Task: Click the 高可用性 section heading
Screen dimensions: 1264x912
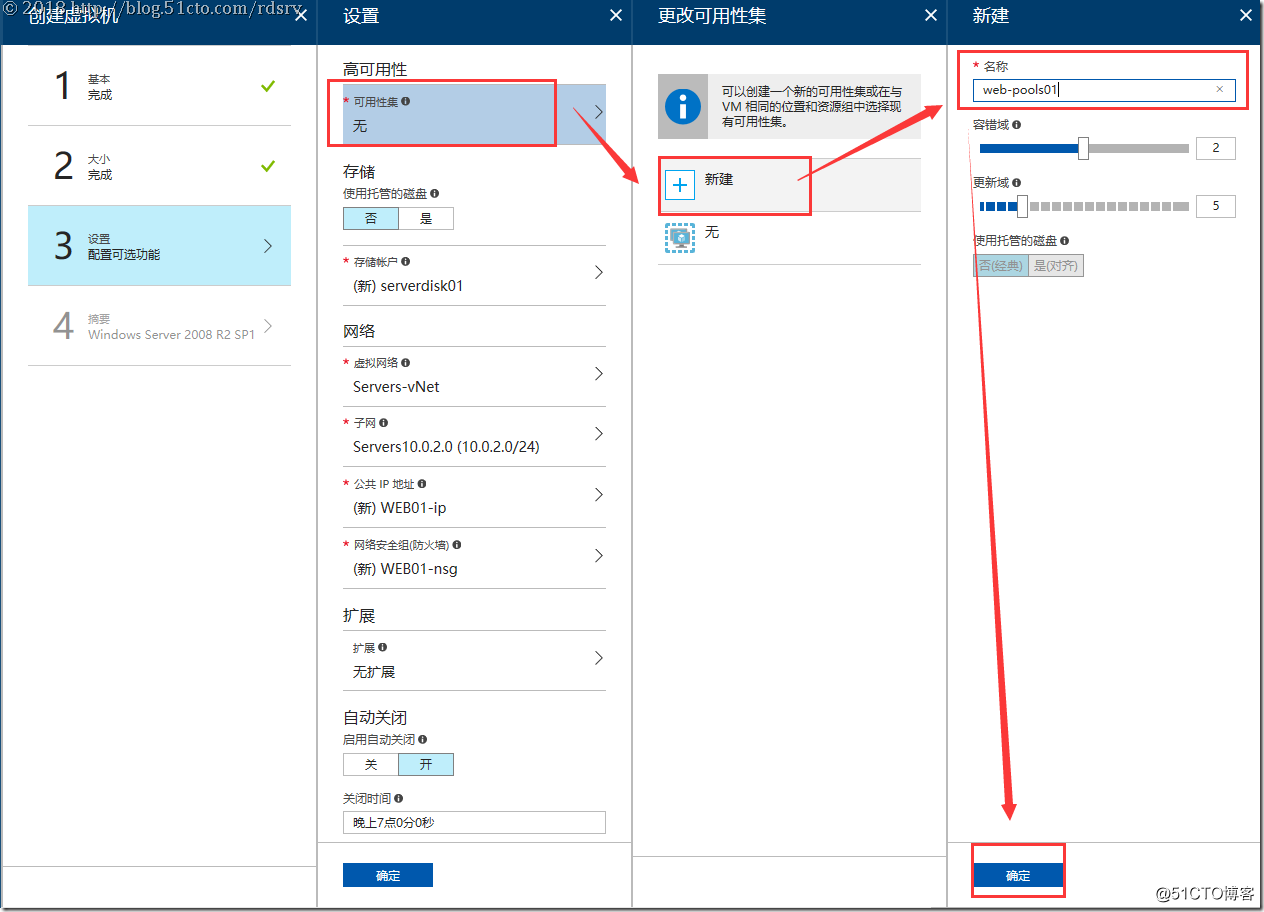Action: pyautogui.click(x=375, y=70)
